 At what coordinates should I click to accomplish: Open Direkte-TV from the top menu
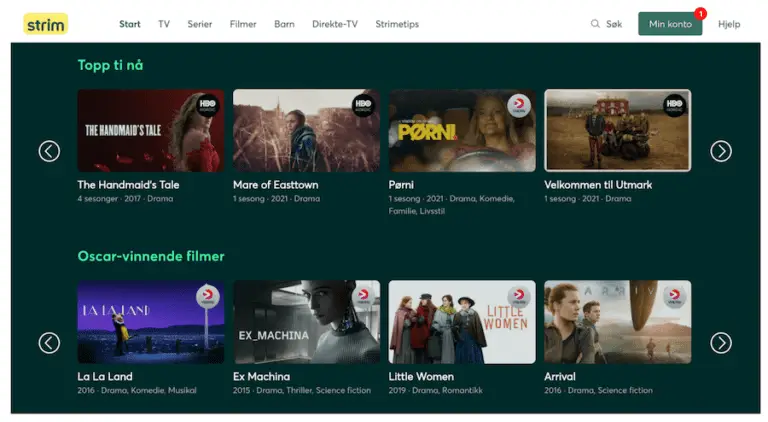pyautogui.click(x=335, y=24)
